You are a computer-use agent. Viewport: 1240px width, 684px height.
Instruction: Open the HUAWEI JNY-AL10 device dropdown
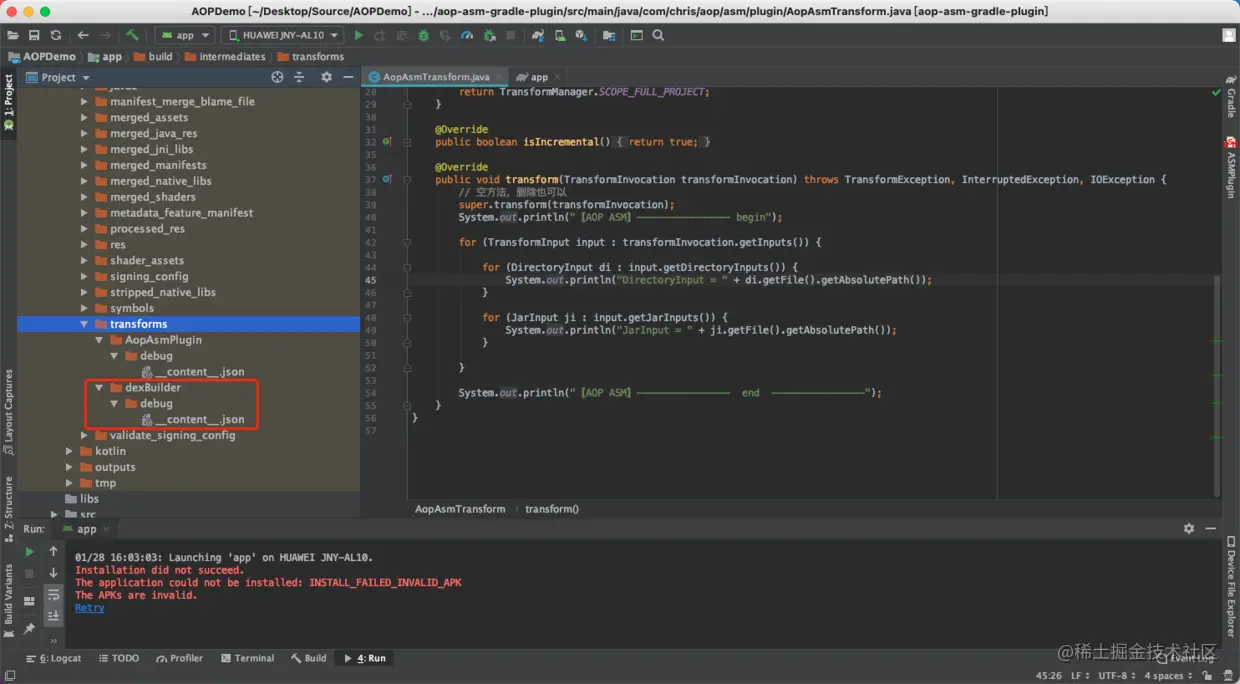281,35
